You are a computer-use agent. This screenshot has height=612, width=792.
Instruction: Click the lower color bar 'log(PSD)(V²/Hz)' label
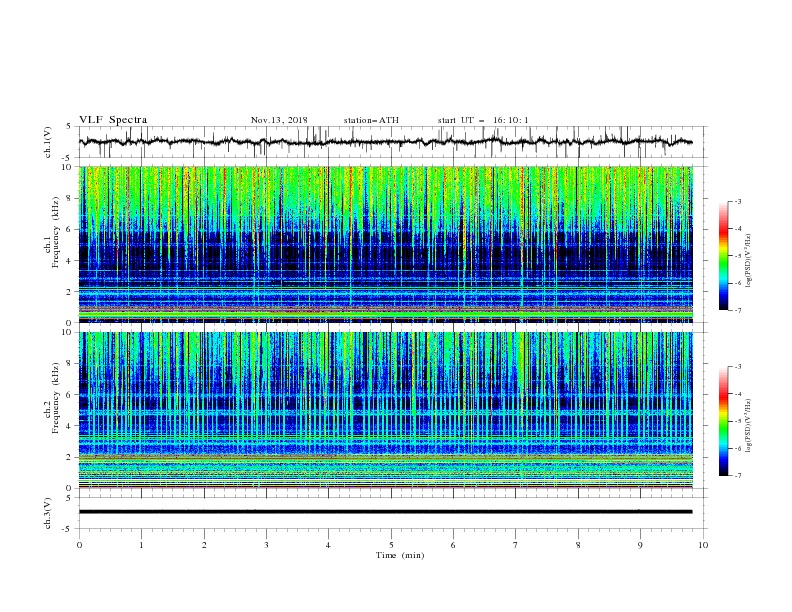click(x=750, y=426)
